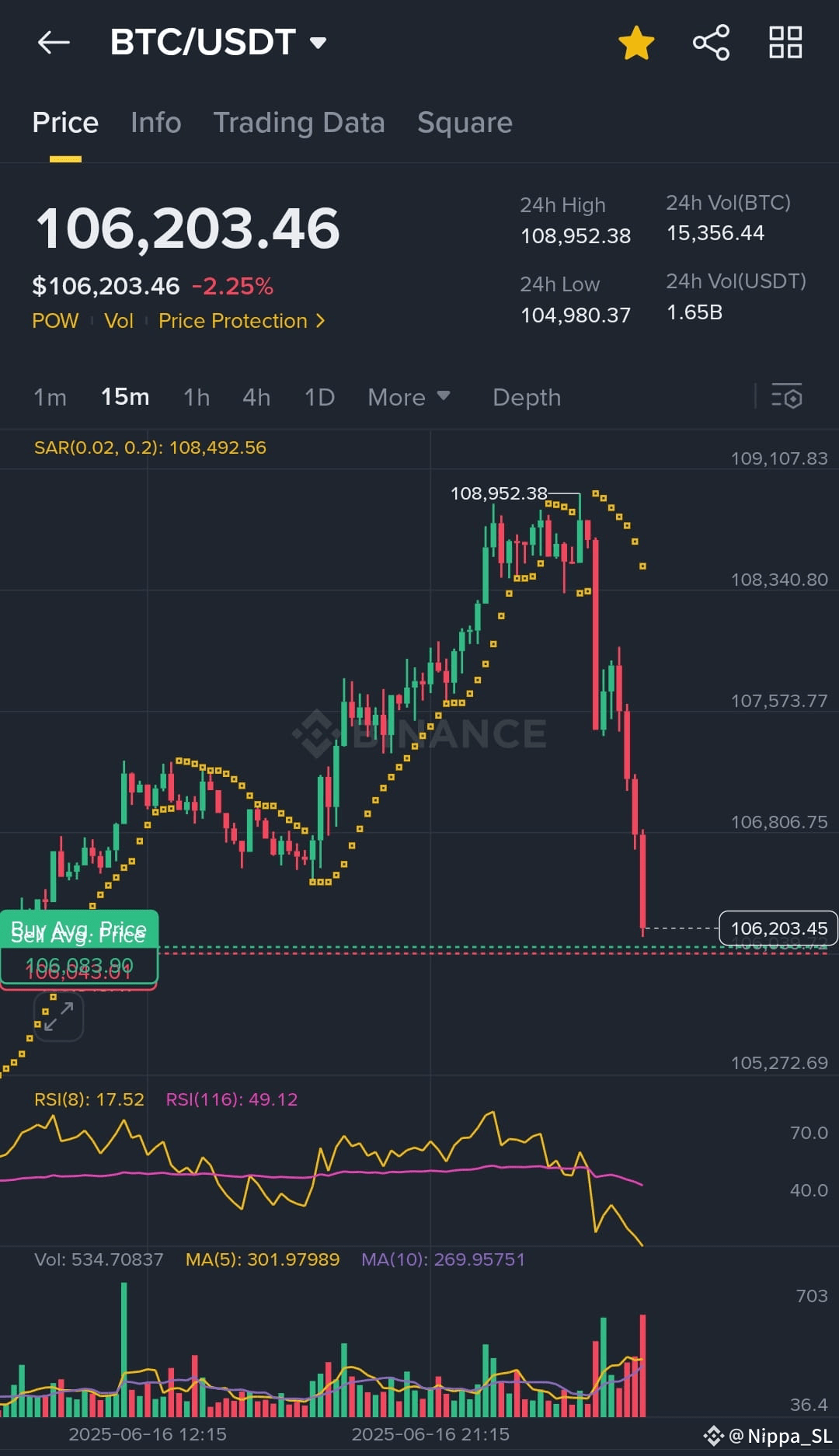Tap the POW tag link
Image resolution: width=839 pixels, height=1456 pixels.
(55, 321)
